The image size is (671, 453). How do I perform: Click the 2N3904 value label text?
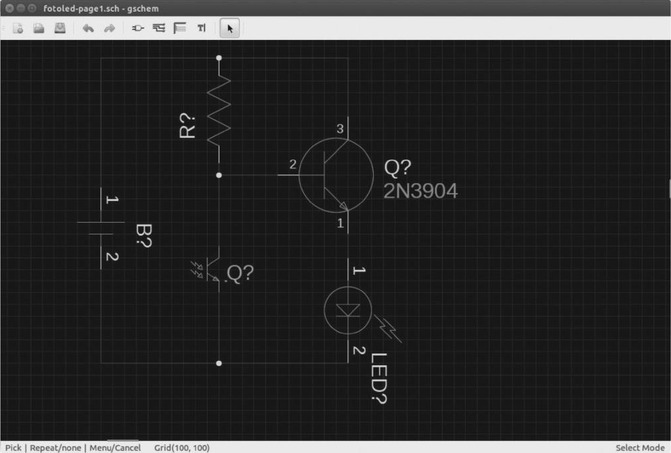click(420, 191)
